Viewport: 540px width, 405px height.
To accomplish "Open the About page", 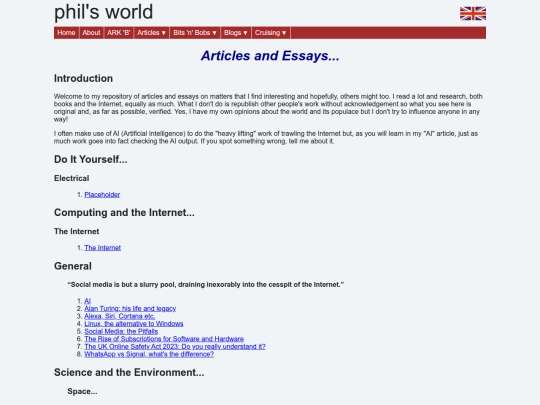I will click(x=91, y=33).
